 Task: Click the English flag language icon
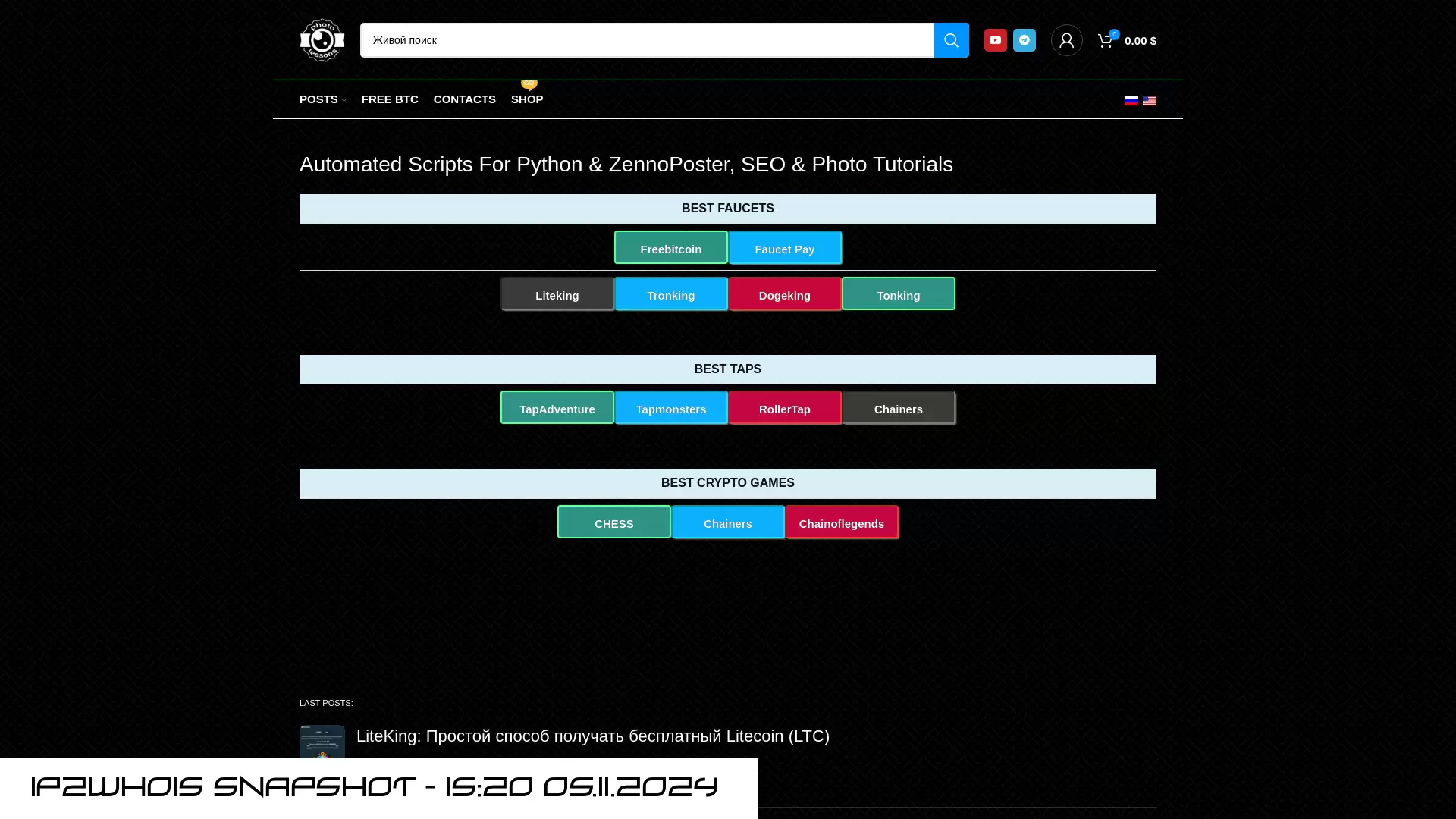coord(1150,100)
